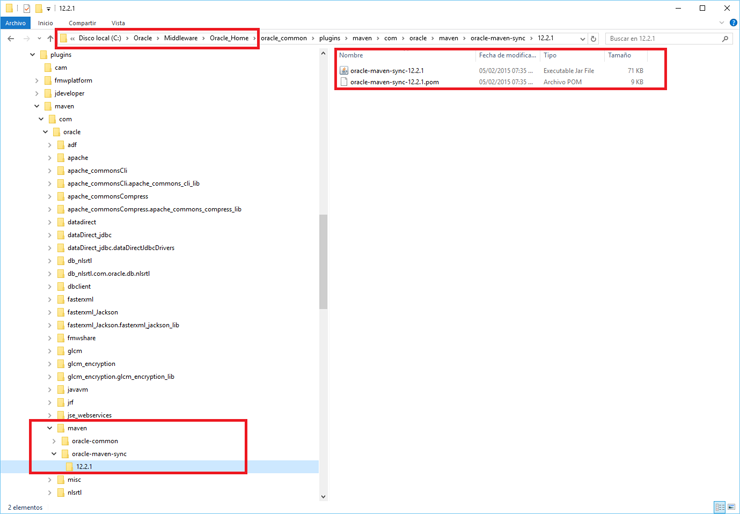
Task: Select the fasterxml_Jackson.fasterxml_jackson_lib folder
Action: [123, 325]
